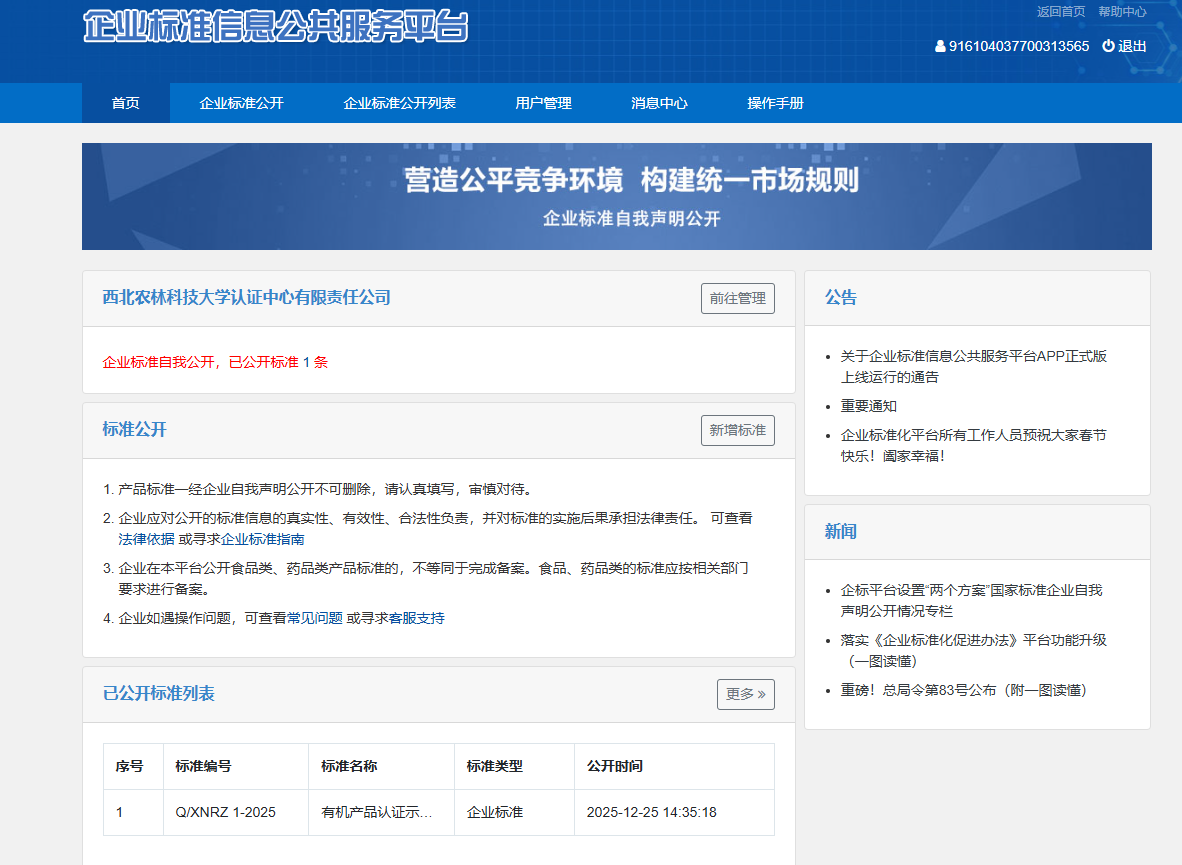The width and height of the screenshot is (1182, 865).
Task: Open the 企业标准公开 menu item
Action: [x=242, y=103]
